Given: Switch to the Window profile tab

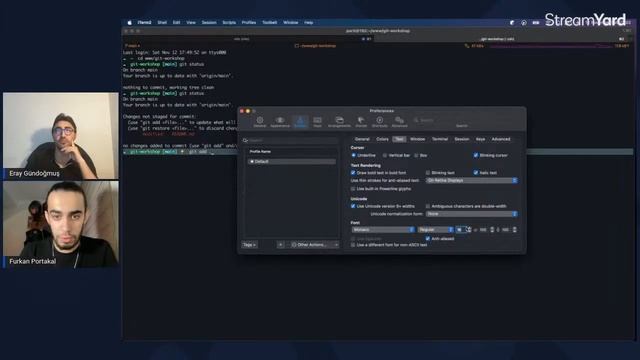Looking at the screenshot, I should coord(418,139).
